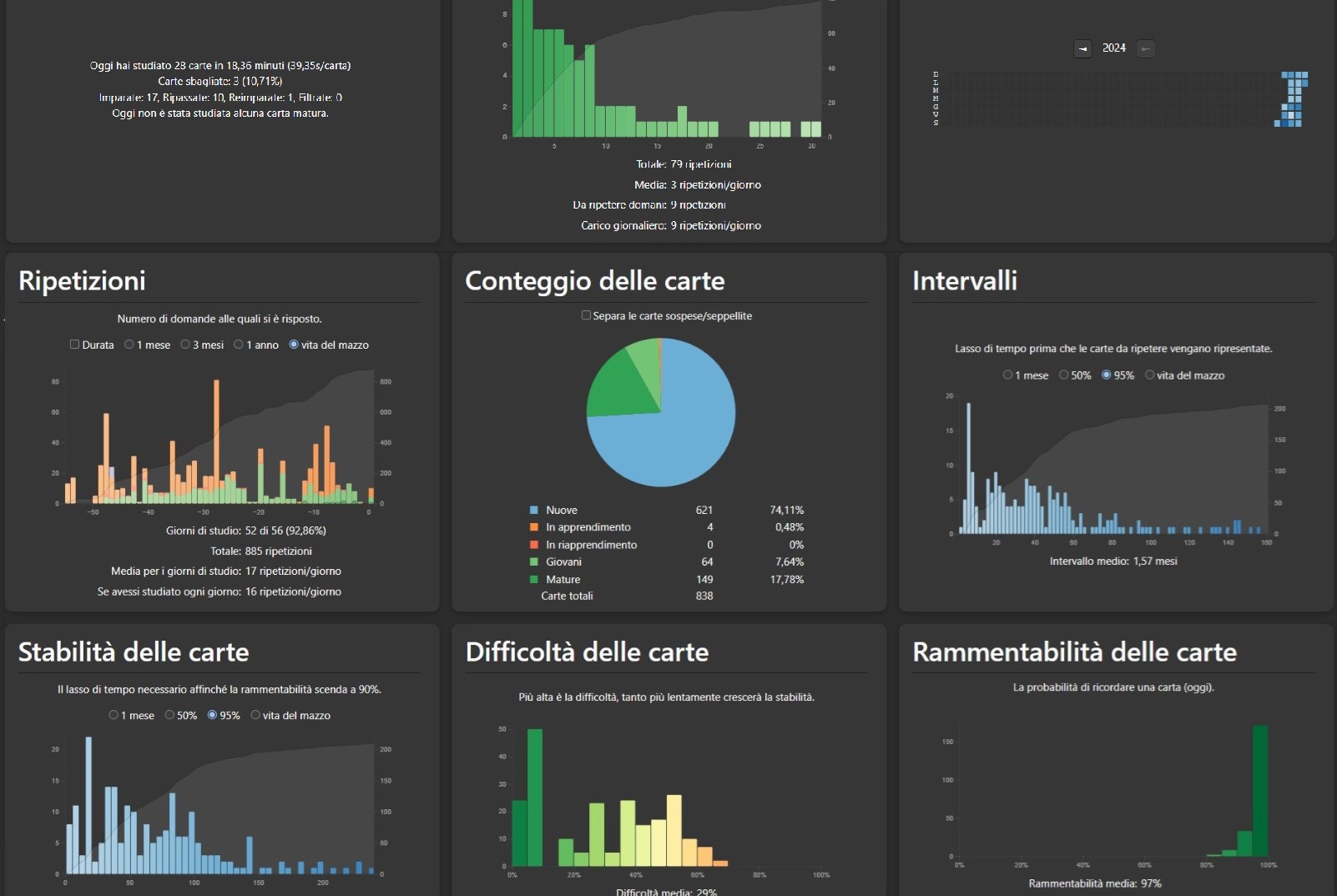Screen dimensions: 1337x896
Task: Click Imparate: 17, Ripassate: 10 line
Action: click(220, 97)
